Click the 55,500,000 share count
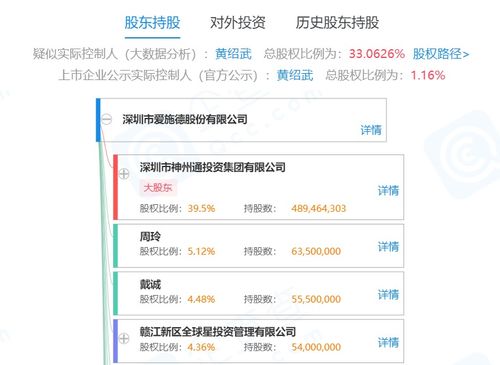Viewport: 500px width, 365px height. [316, 299]
